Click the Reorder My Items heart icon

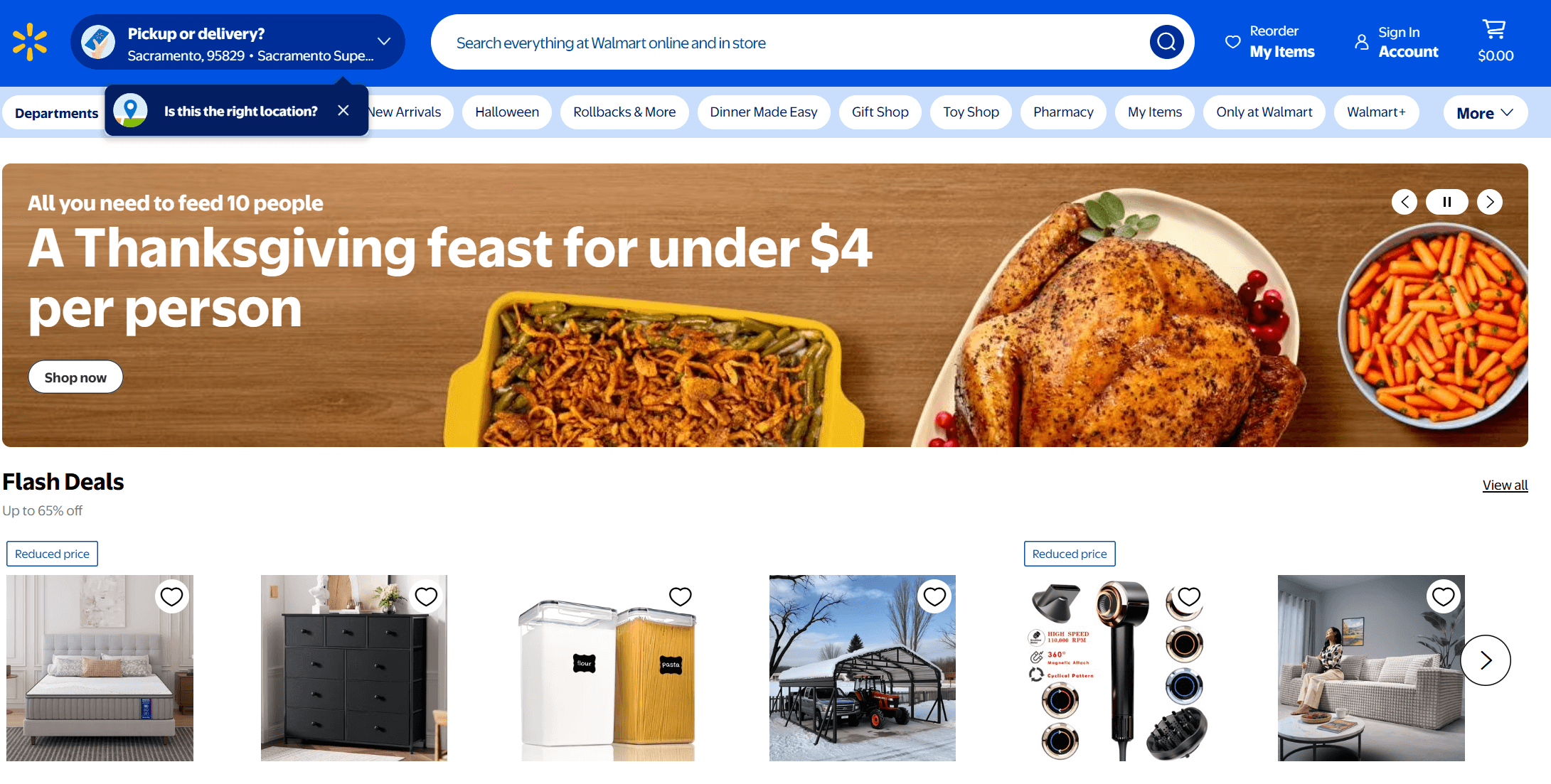pyautogui.click(x=1232, y=42)
